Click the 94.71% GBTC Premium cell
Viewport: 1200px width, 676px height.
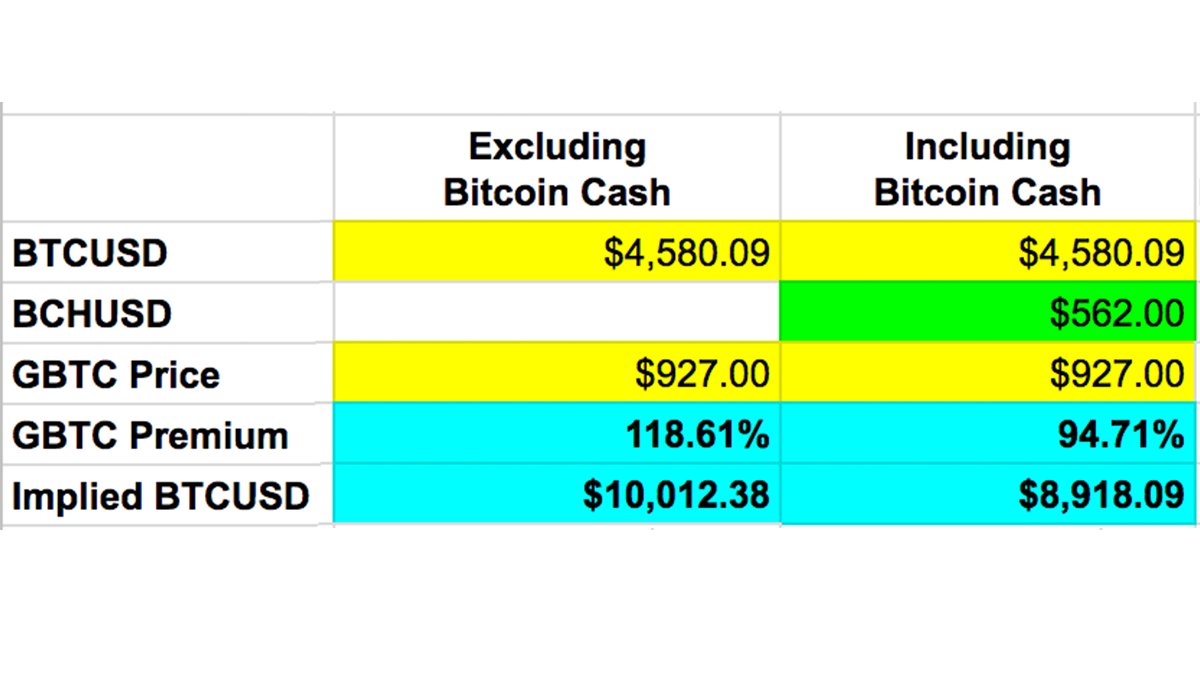tap(988, 435)
